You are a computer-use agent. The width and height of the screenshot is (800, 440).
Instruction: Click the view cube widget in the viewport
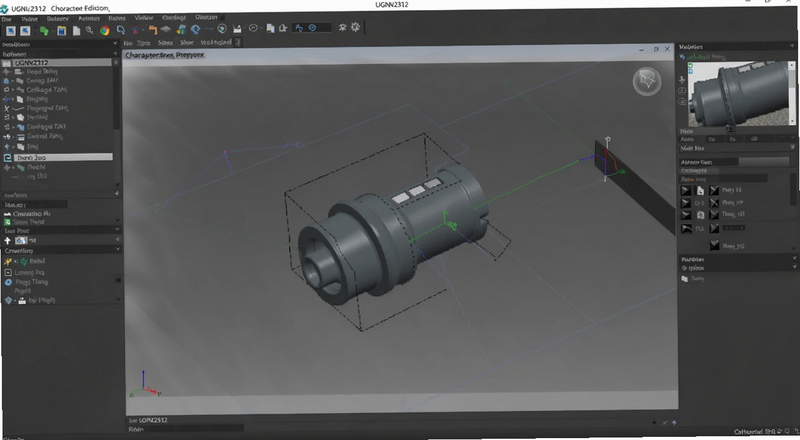coord(646,81)
